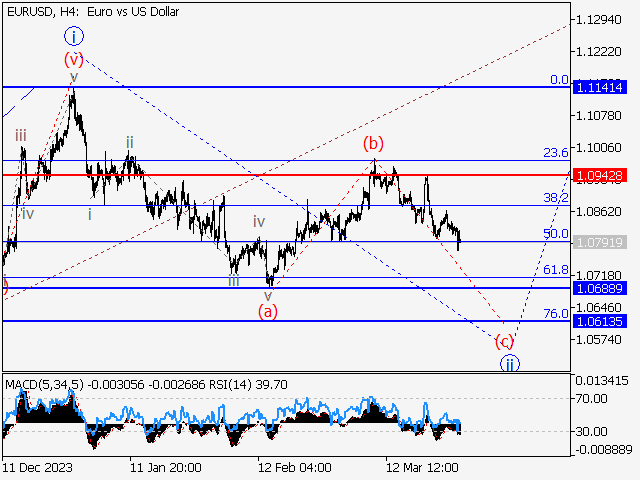The height and width of the screenshot is (480, 640).
Task: Select the red "(v)" wave label
Action: [74, 60]
